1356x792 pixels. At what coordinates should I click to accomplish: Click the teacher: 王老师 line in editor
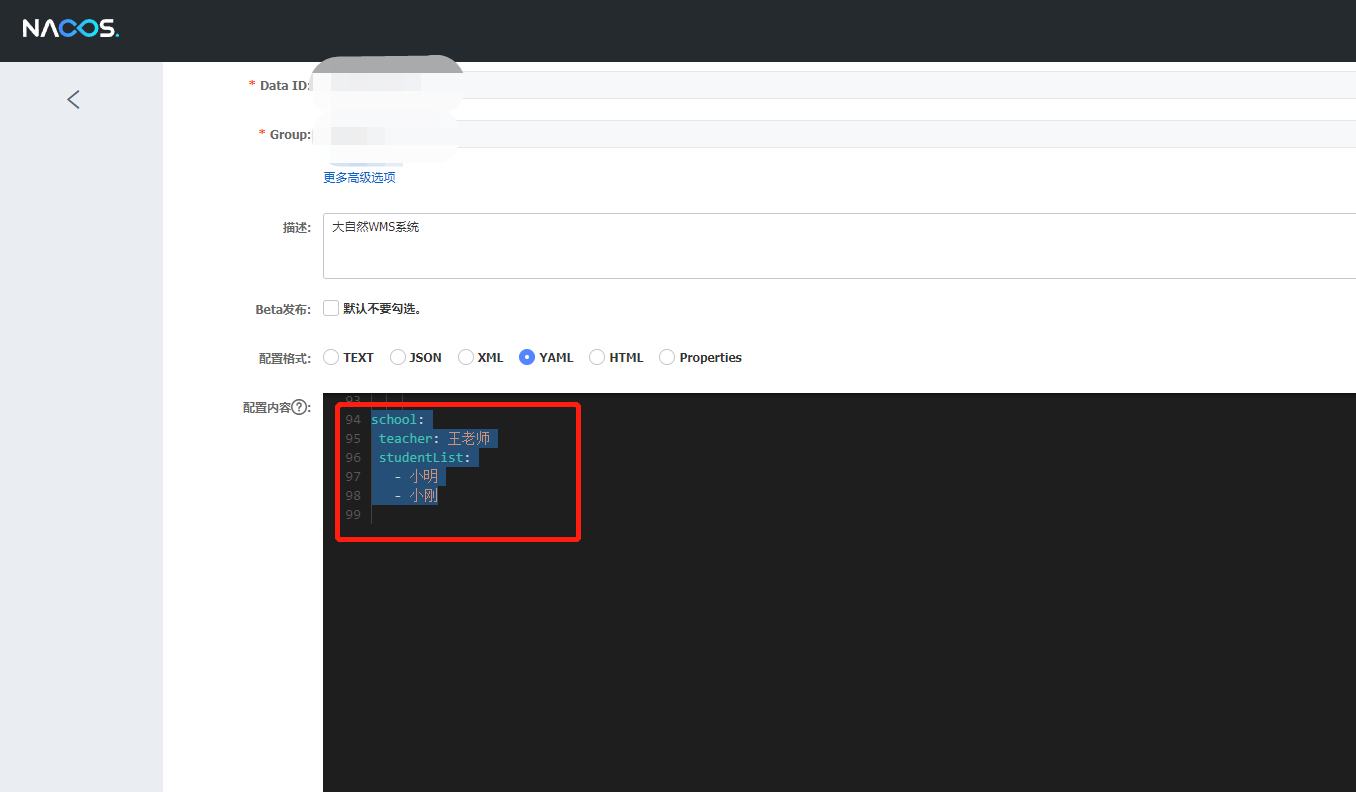437,439
